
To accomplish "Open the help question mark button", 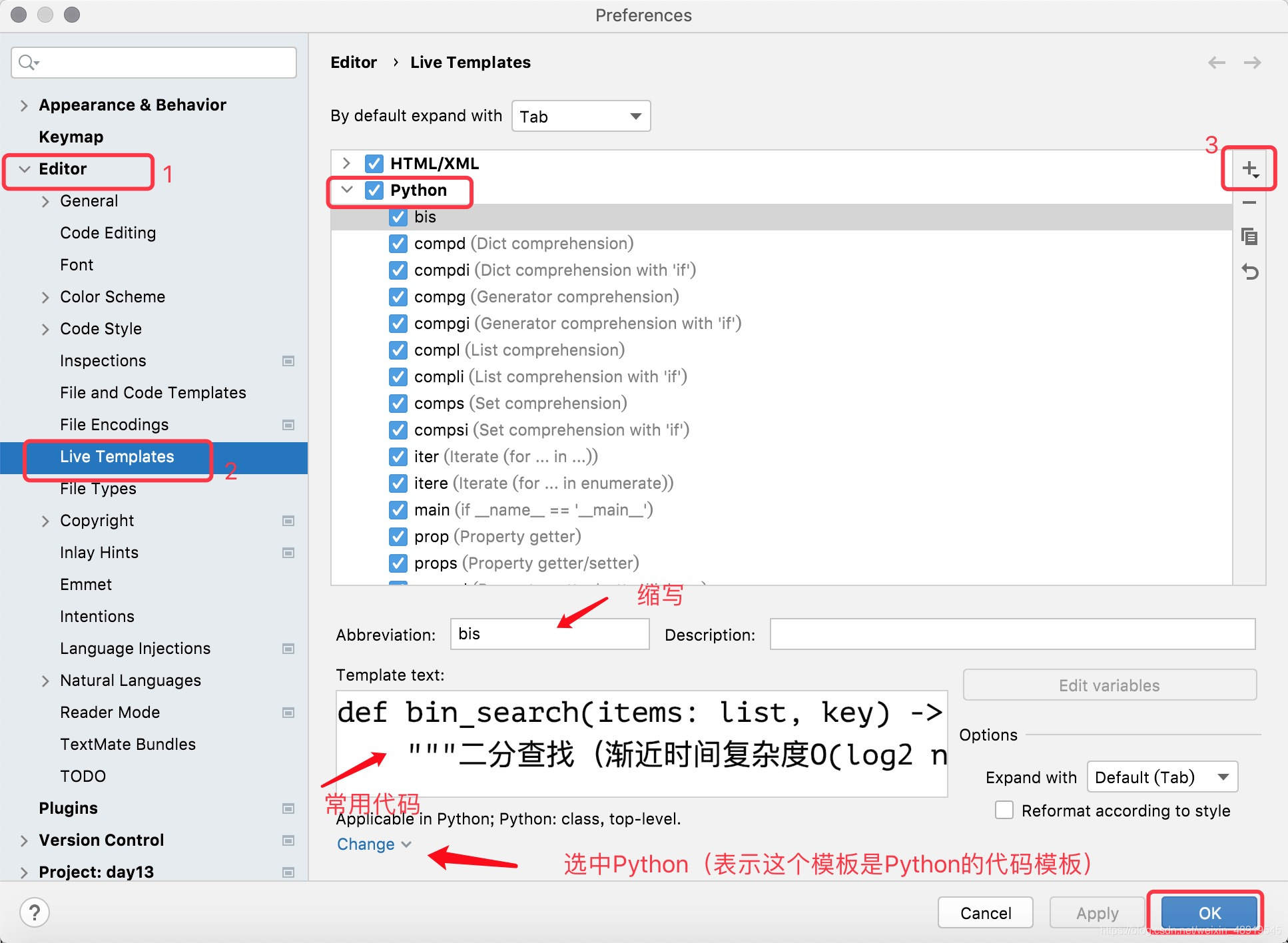I will click(35, 912).
